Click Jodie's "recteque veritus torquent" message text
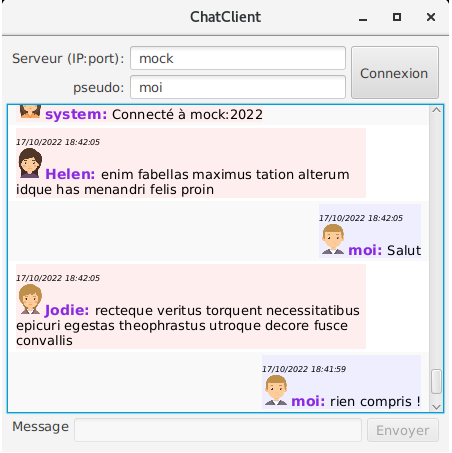The image size is (452, 453). click(188, 326)
